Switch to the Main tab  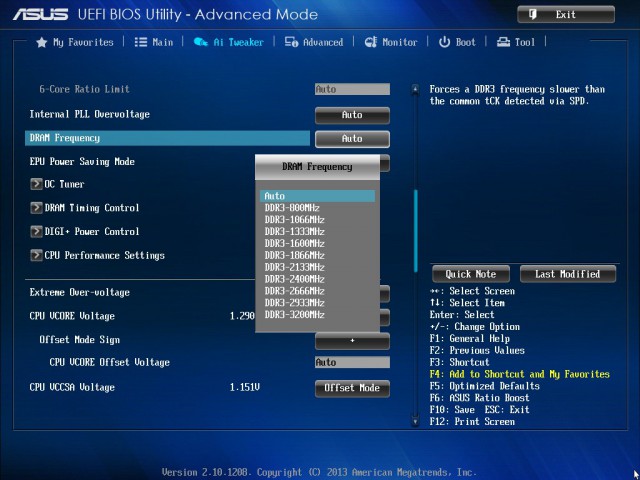(154, 42)
